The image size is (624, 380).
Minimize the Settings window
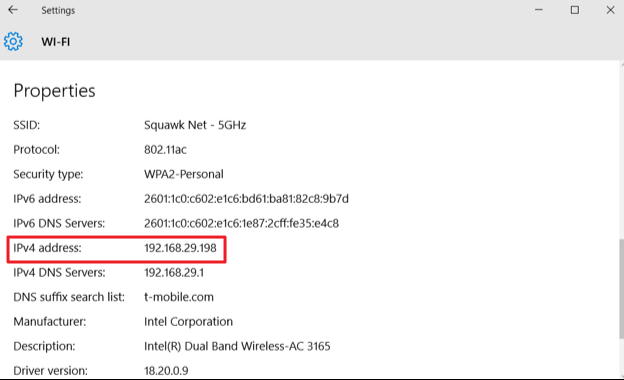pyautogui.click(x=539, y=10)
